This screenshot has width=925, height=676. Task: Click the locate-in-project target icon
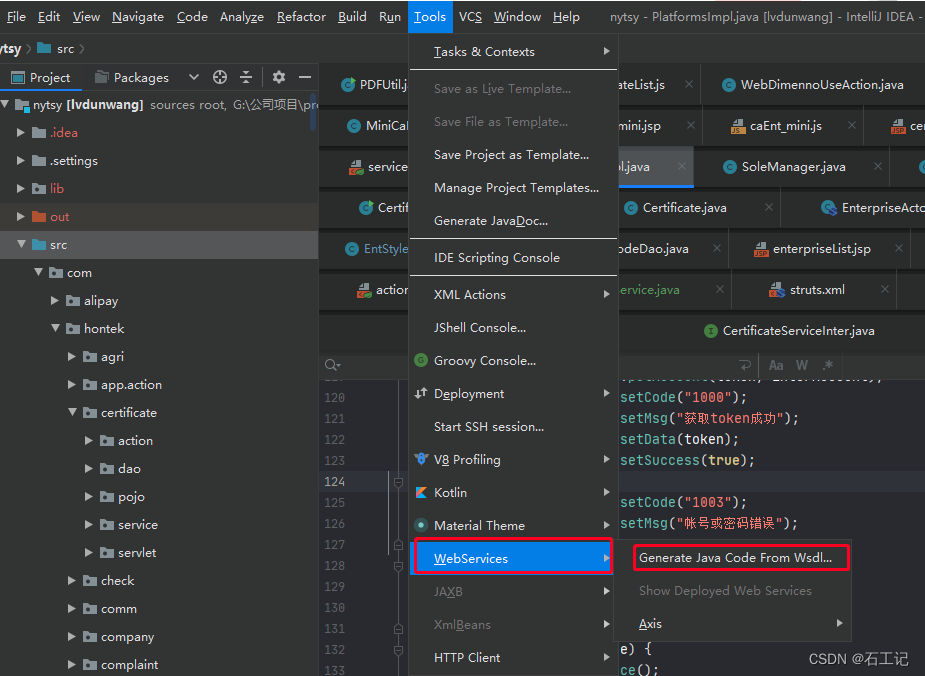pos(219,77)
